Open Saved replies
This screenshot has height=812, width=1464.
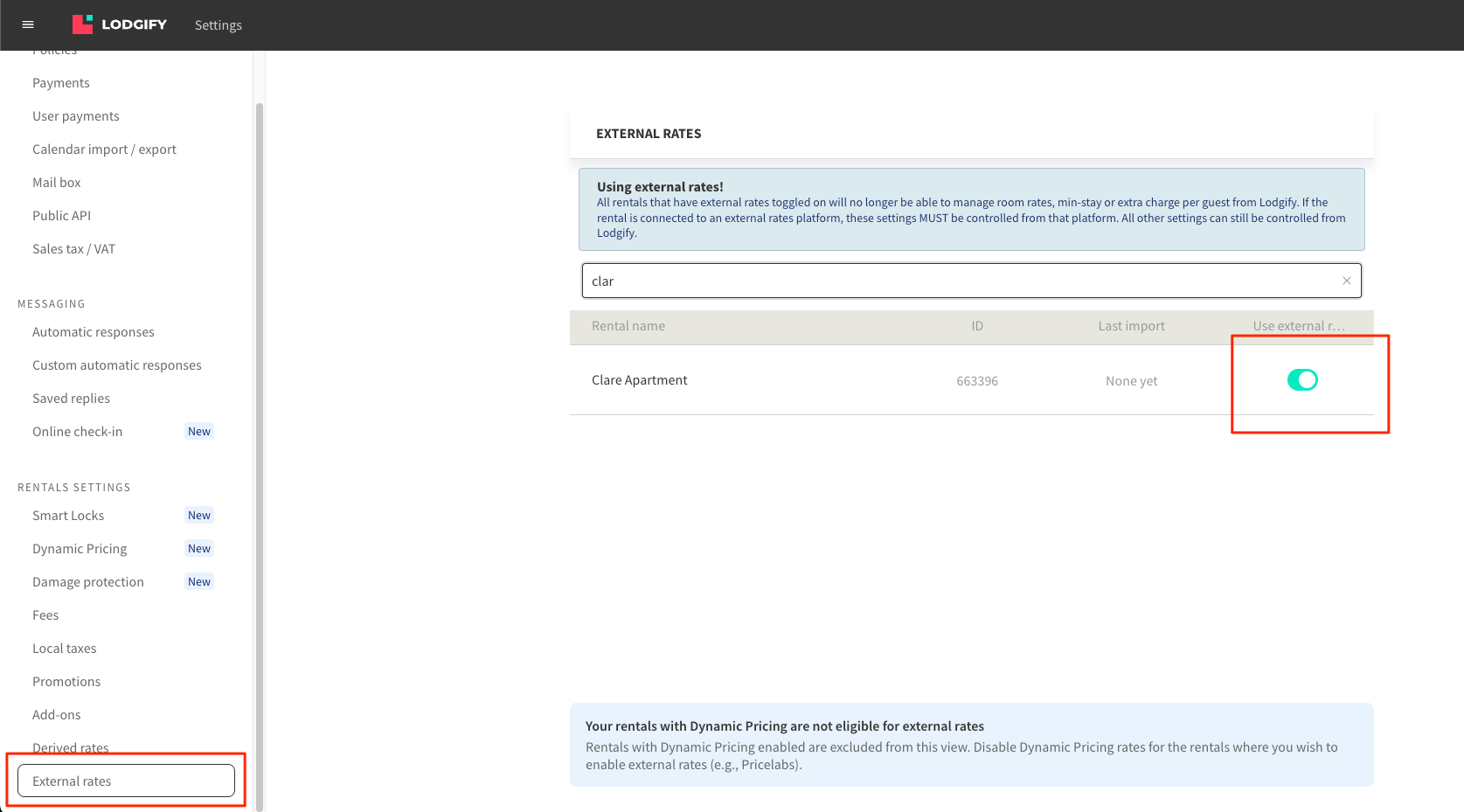(x=72, y=399)
